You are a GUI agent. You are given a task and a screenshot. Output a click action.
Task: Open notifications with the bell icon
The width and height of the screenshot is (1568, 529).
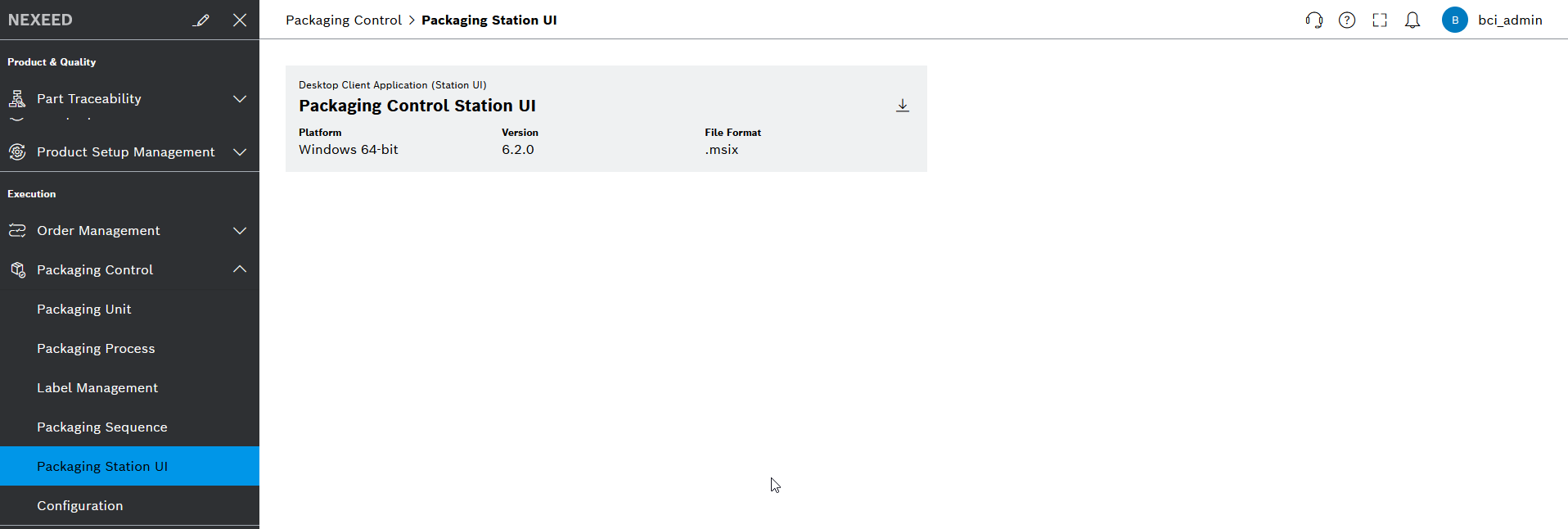(x=1413, y=20)
